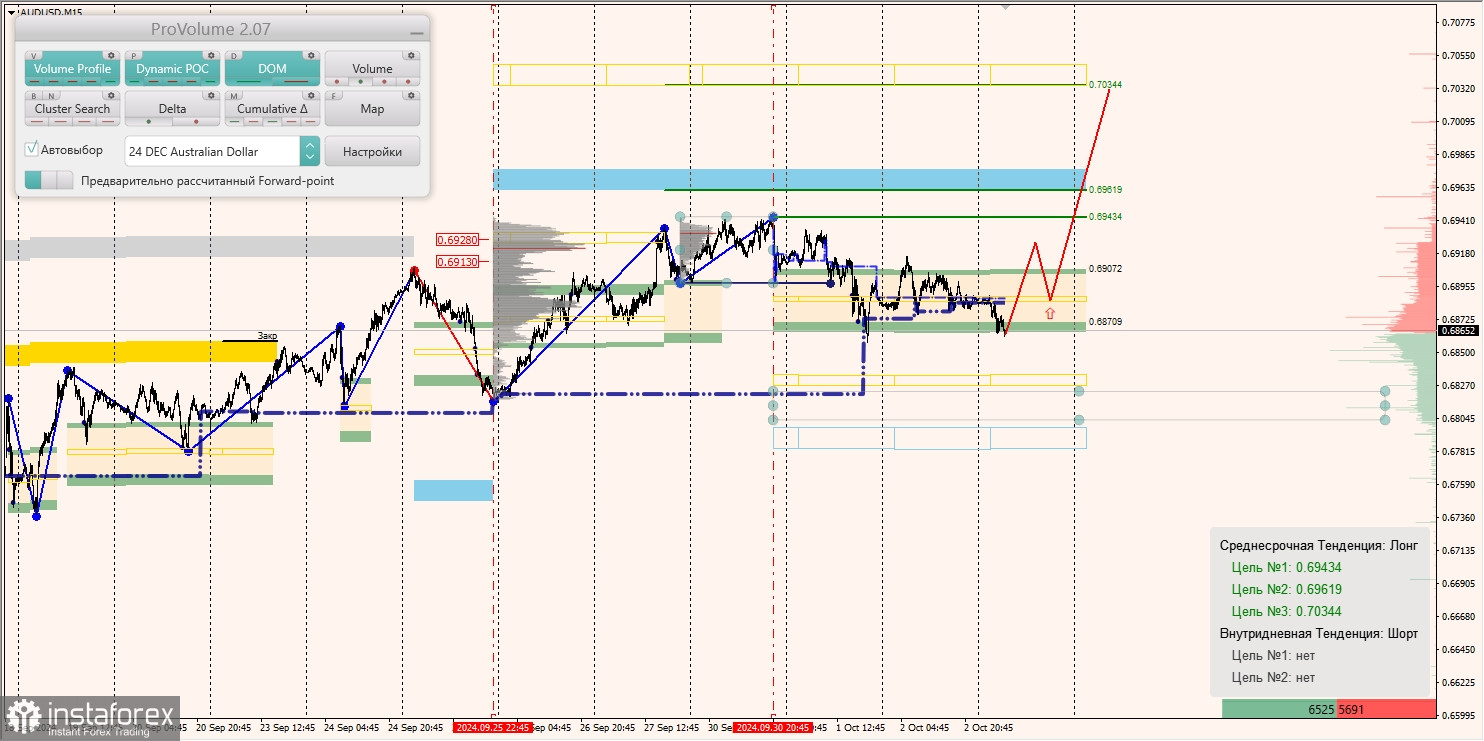Image resolution: width=1484 pixels, height=741 pixels.
Task: Click Цель №3: 0.70344 in info panel
Action: (1287, 611)
